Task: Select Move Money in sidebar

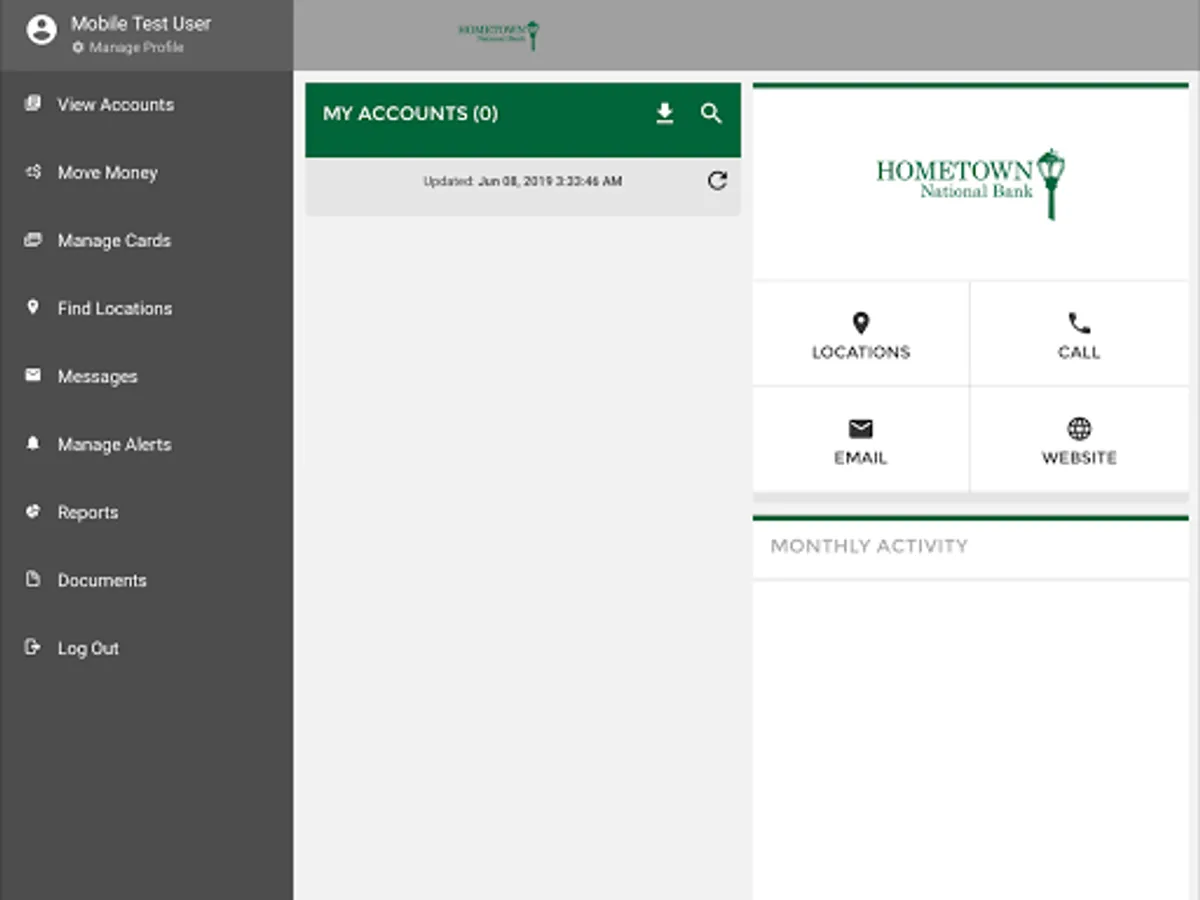Action: click(107, 173)
